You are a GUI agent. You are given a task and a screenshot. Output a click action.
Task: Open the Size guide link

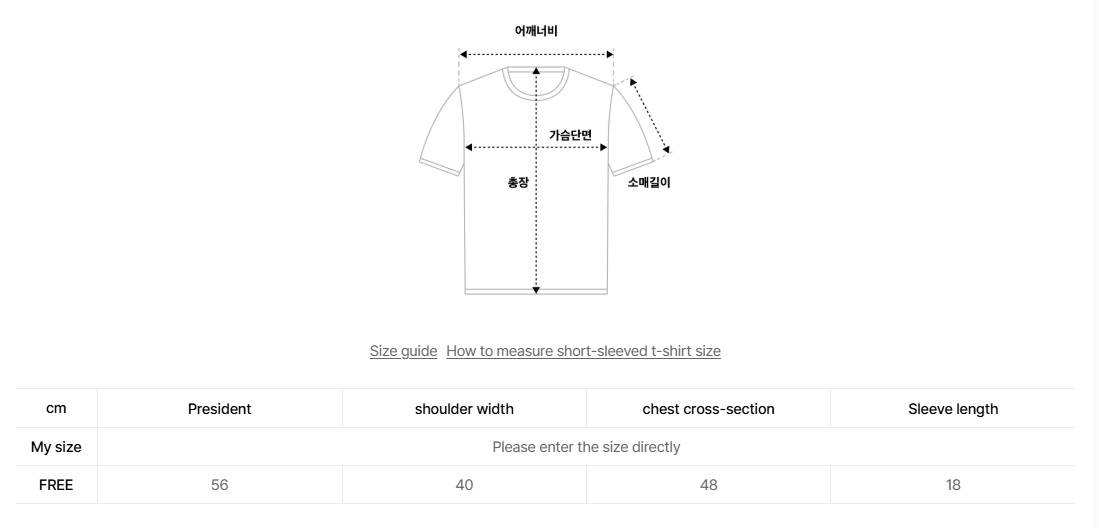click(x=403, y=351)
